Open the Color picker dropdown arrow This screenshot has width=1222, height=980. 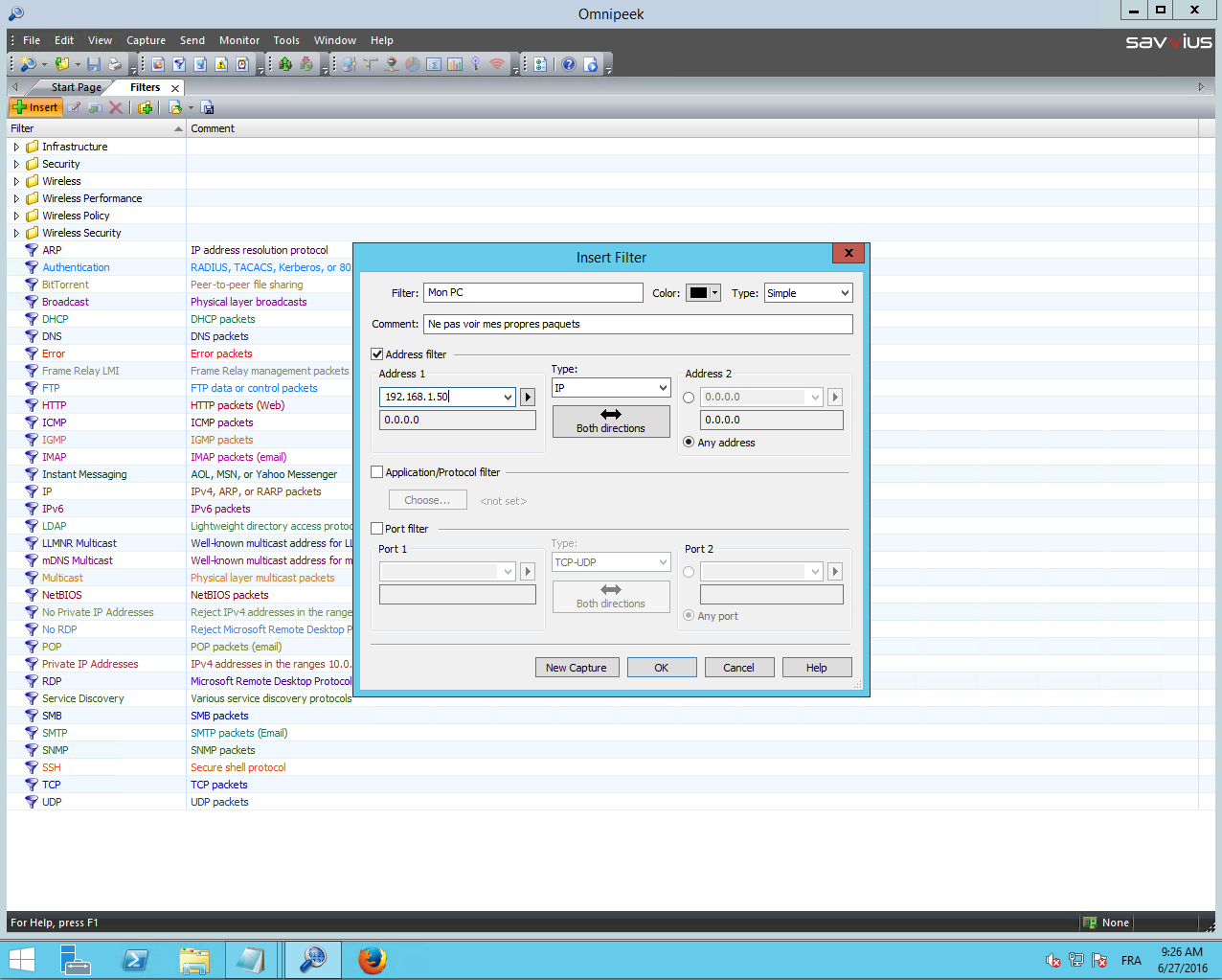click(x=714, y=293)
